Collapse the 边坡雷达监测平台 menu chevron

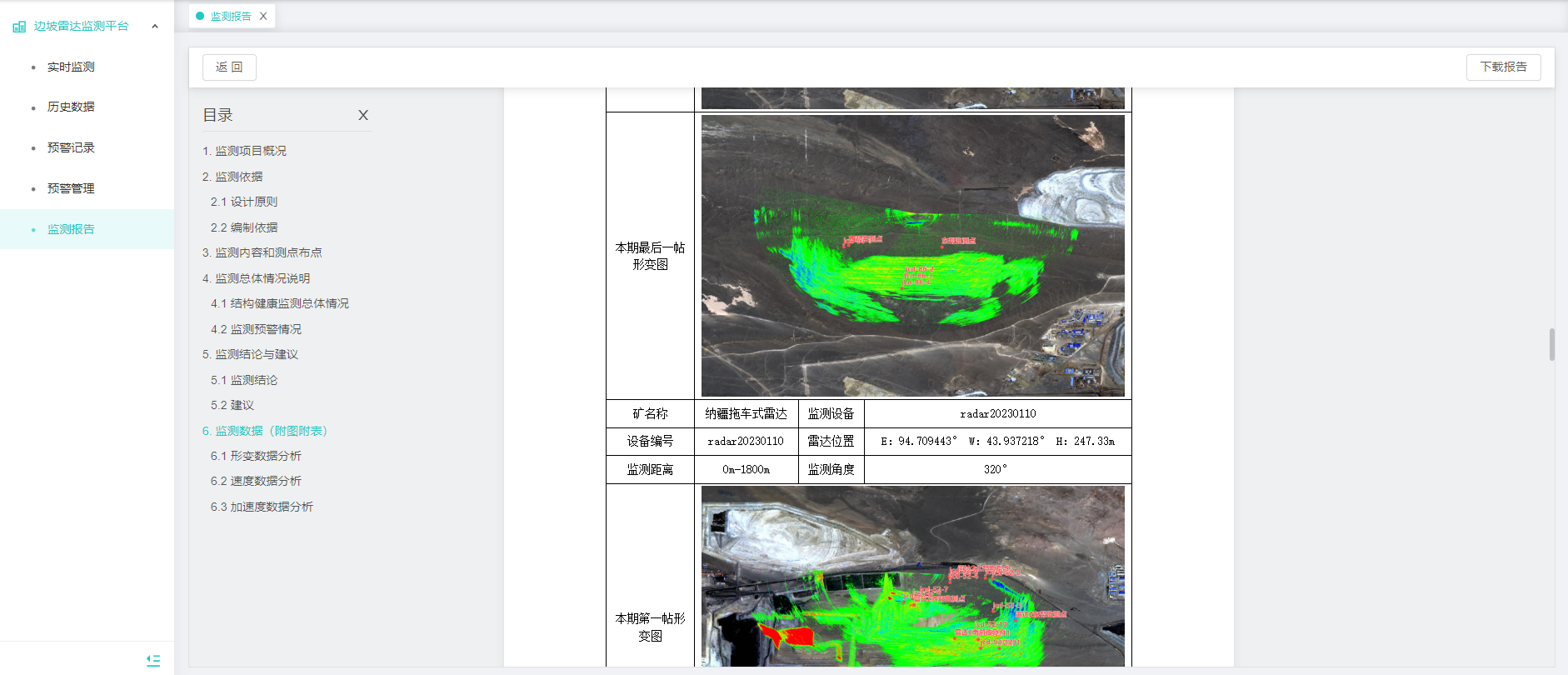155,27
